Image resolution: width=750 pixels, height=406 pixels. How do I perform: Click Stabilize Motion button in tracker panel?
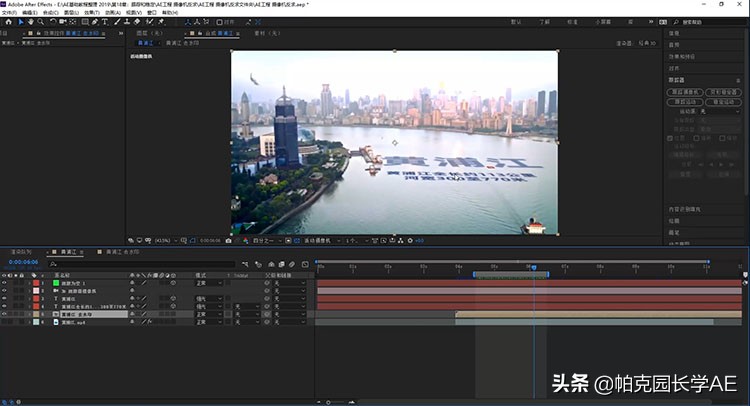click(x=723, y=102)
